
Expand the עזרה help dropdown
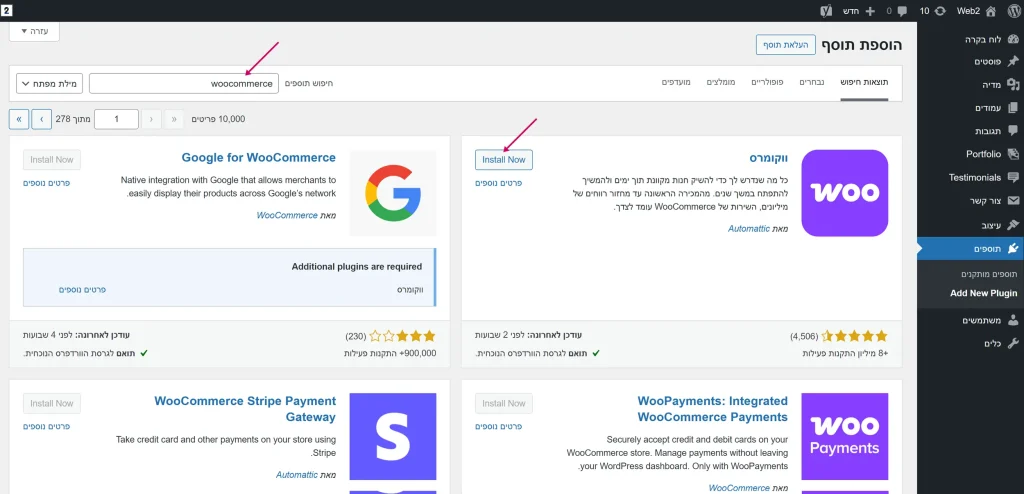pyautogui.click(x=34, y=31)
